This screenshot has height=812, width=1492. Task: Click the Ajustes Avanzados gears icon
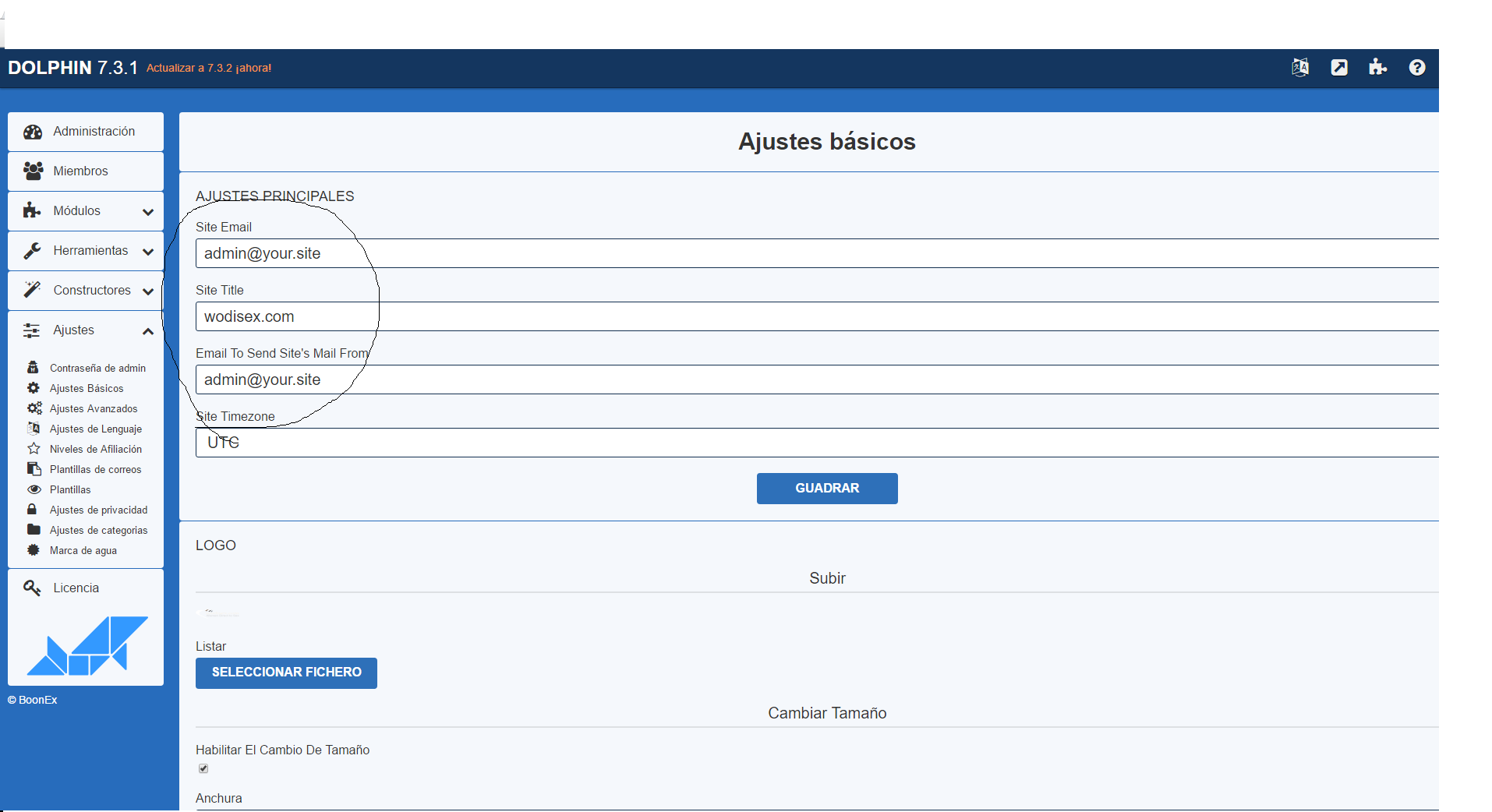34,408
